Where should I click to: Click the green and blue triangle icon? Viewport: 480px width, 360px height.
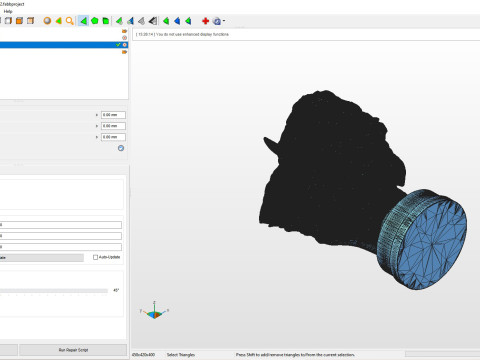130,21
